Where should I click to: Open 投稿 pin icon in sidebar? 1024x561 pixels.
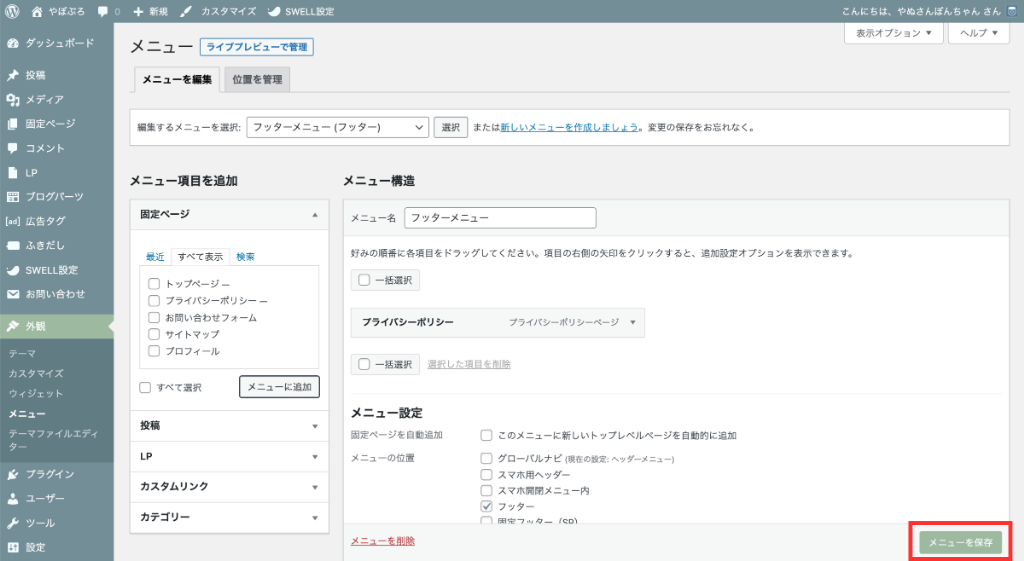coord(13,75)
